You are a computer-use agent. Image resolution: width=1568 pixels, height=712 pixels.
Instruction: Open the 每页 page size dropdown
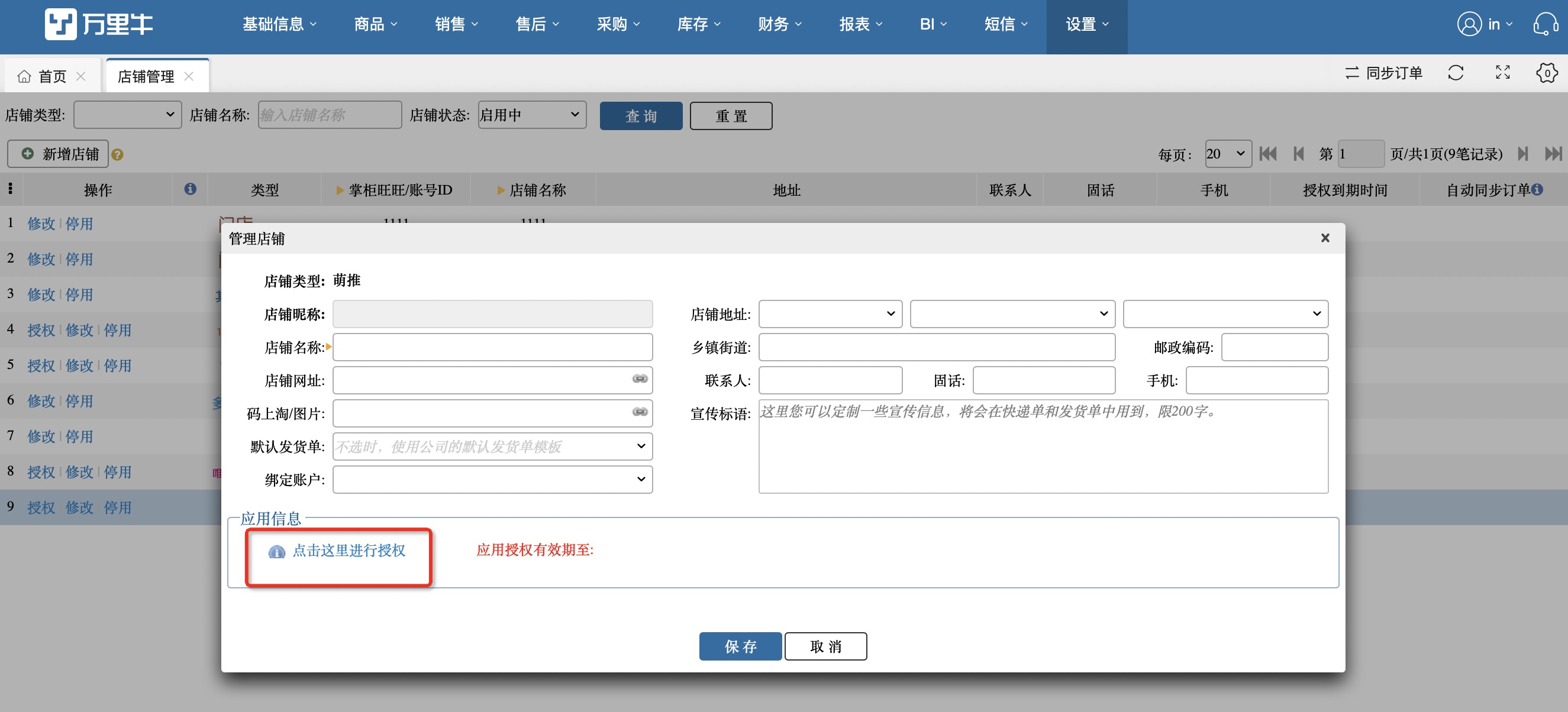(1228, 154)
